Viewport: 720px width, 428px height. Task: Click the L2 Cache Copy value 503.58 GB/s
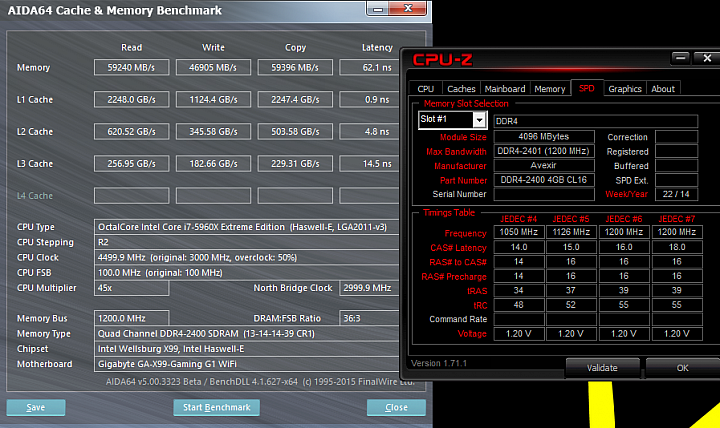point(295,132)
